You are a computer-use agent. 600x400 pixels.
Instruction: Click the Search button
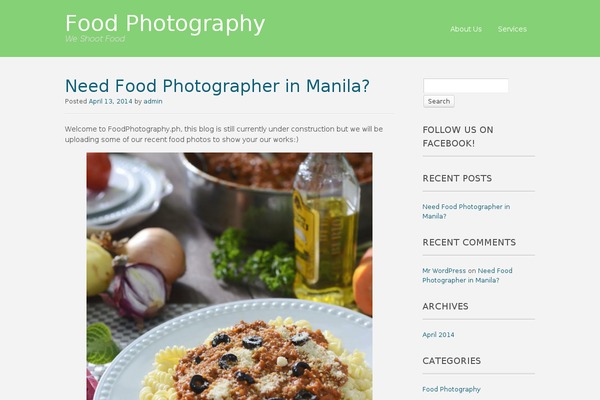click(x=439, y=101)
